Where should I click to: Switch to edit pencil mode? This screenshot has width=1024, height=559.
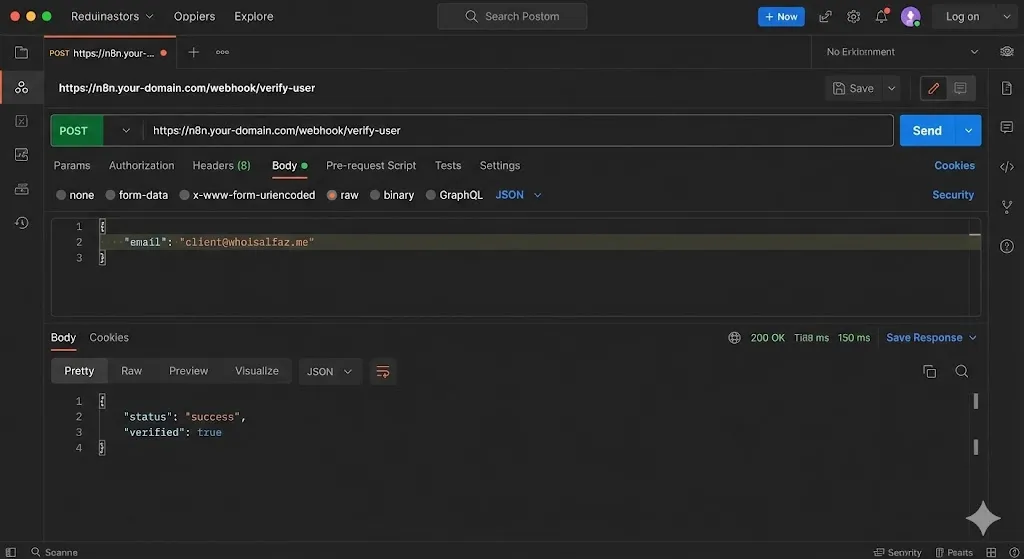pos(933,88)
